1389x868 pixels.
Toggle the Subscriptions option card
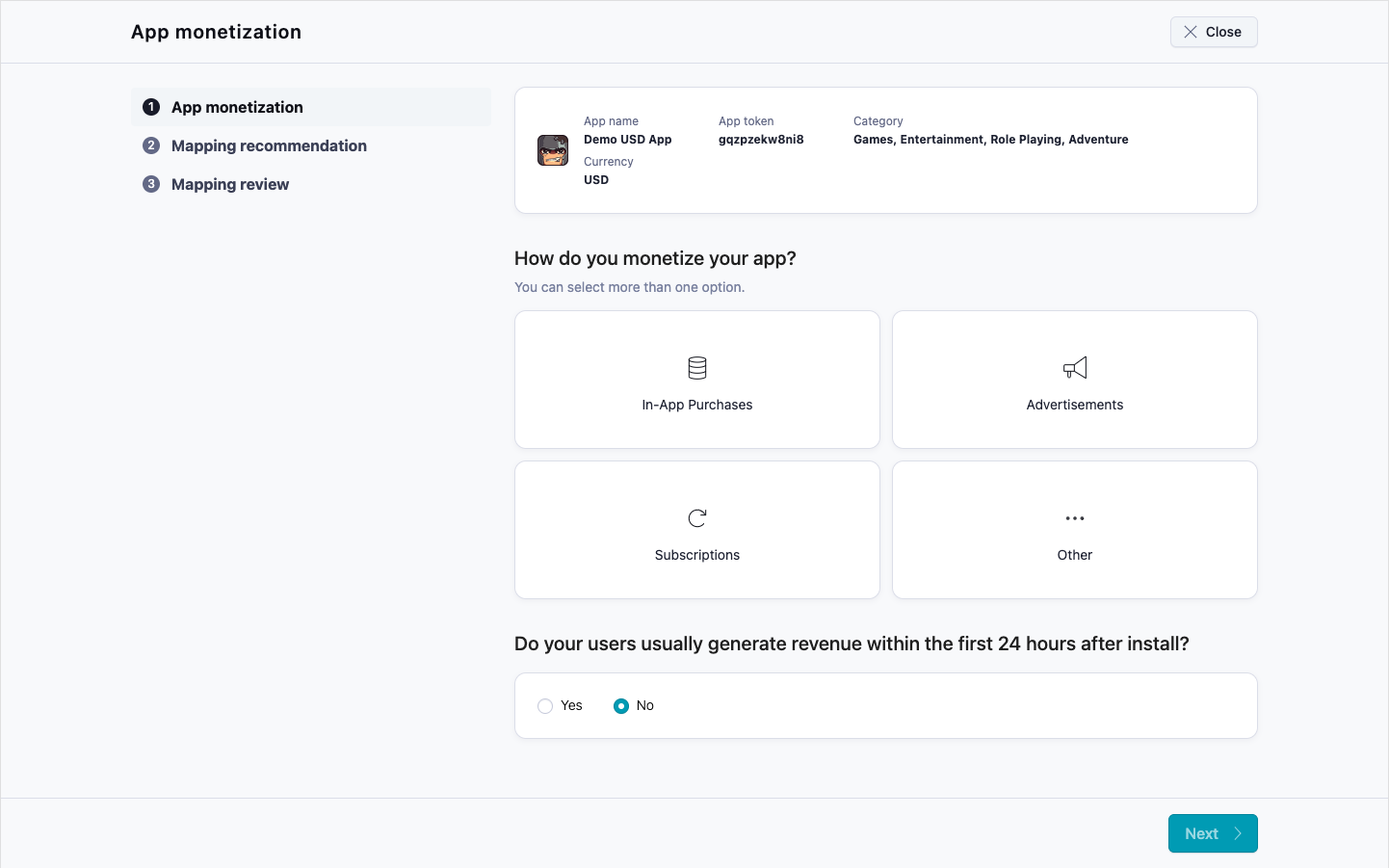tap(696, 530)
